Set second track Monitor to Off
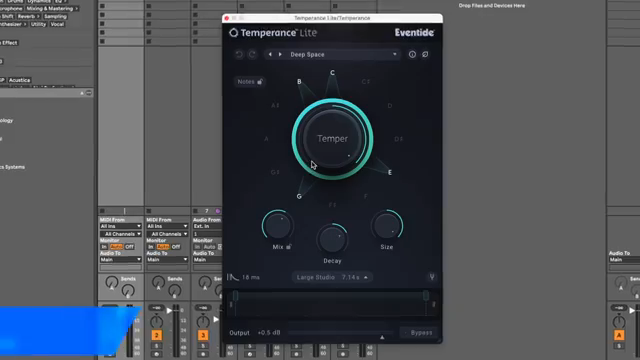 [176, 247]
